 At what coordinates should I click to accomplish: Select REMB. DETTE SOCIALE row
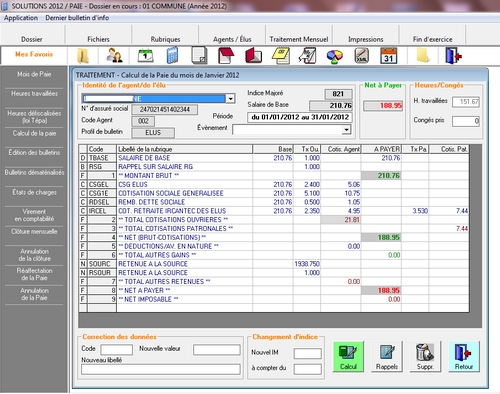coord(274,202)
